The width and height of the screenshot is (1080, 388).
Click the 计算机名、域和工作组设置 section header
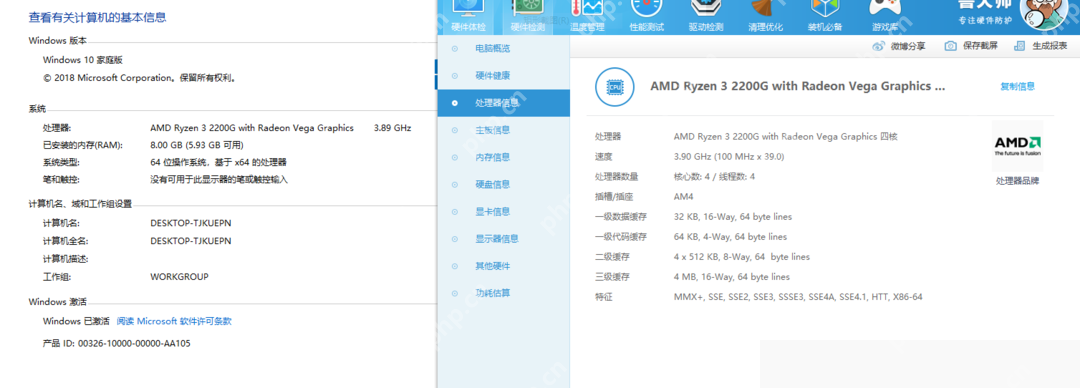point(80,204)
